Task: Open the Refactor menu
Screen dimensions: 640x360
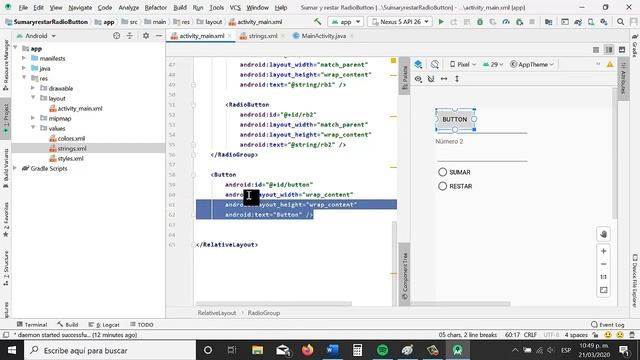Action: [x=156, y=7]
